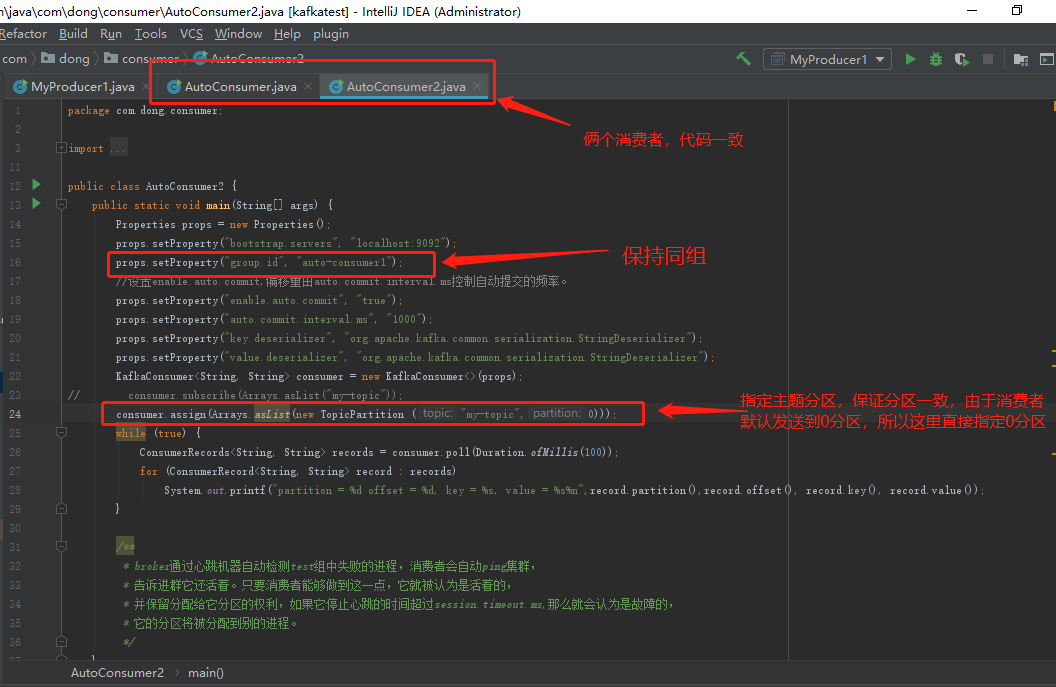Click fold end marker on line 36
Screen dimensions: 1056x687
(61, 641)
